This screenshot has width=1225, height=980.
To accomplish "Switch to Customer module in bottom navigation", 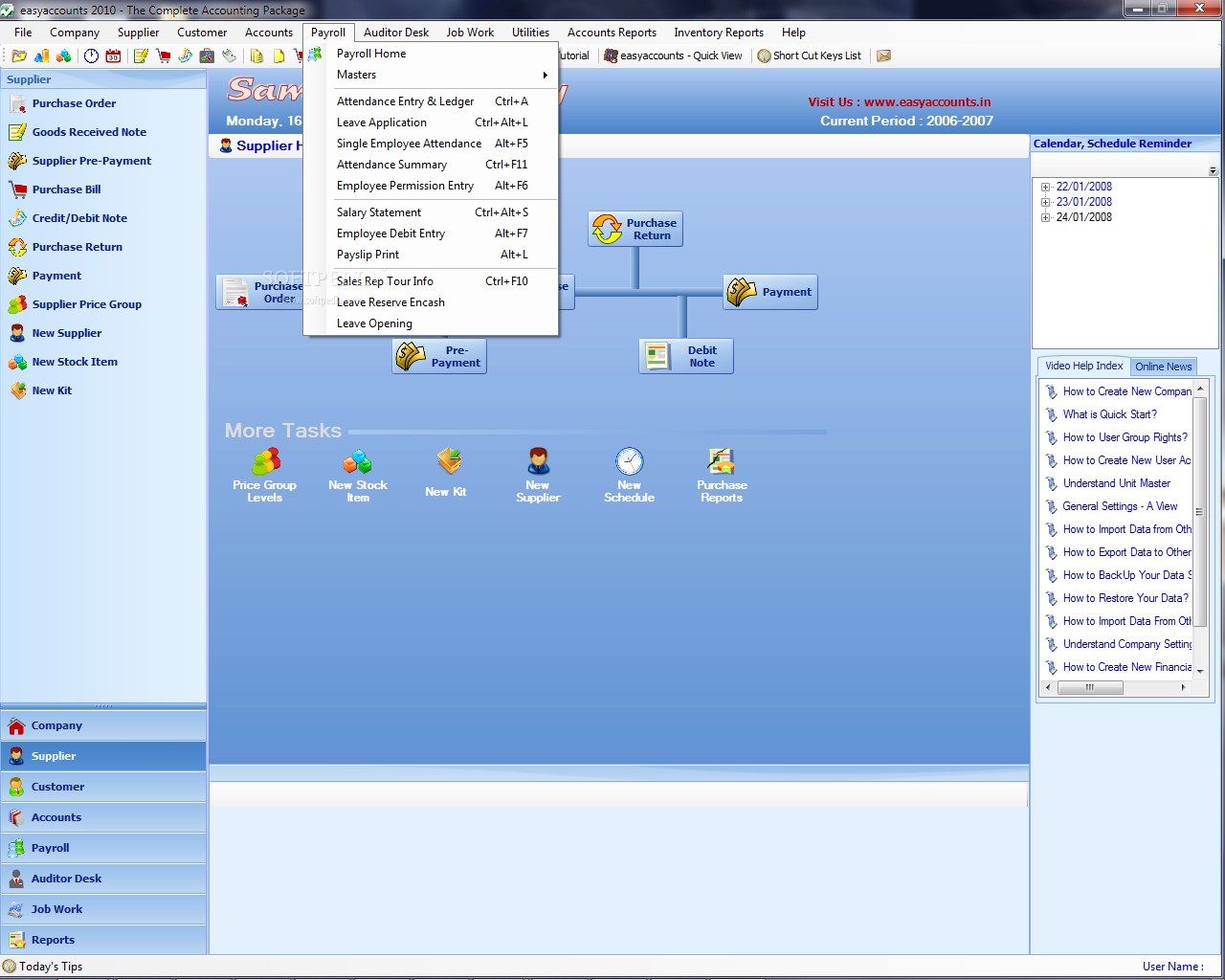I will click(x=103, y=787).
